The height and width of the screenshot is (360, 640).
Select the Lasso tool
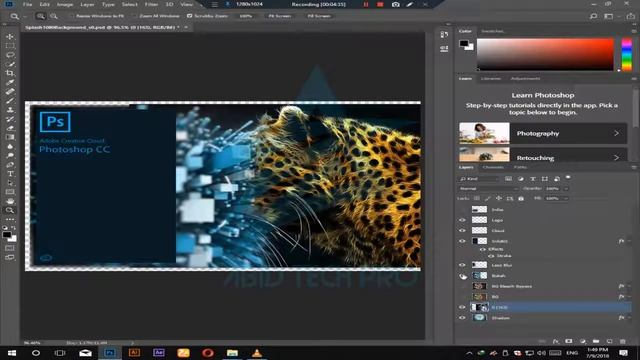(10, 55)
